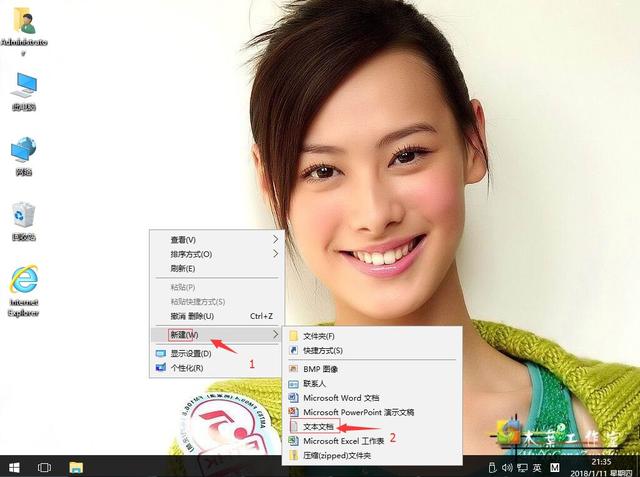The height and width of the screenshot is (477, 640).
Task: Switch input method via 英 indicator
Action: [538, 467]
